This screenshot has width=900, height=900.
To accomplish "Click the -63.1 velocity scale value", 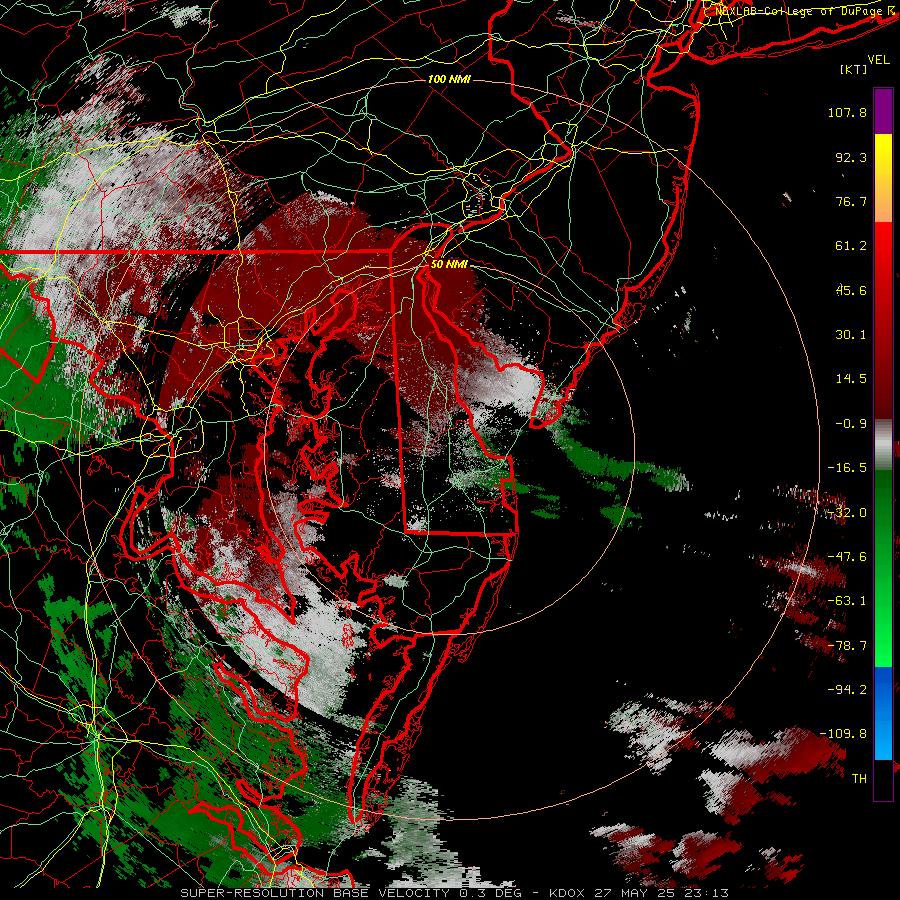I will tap(847, 601).
